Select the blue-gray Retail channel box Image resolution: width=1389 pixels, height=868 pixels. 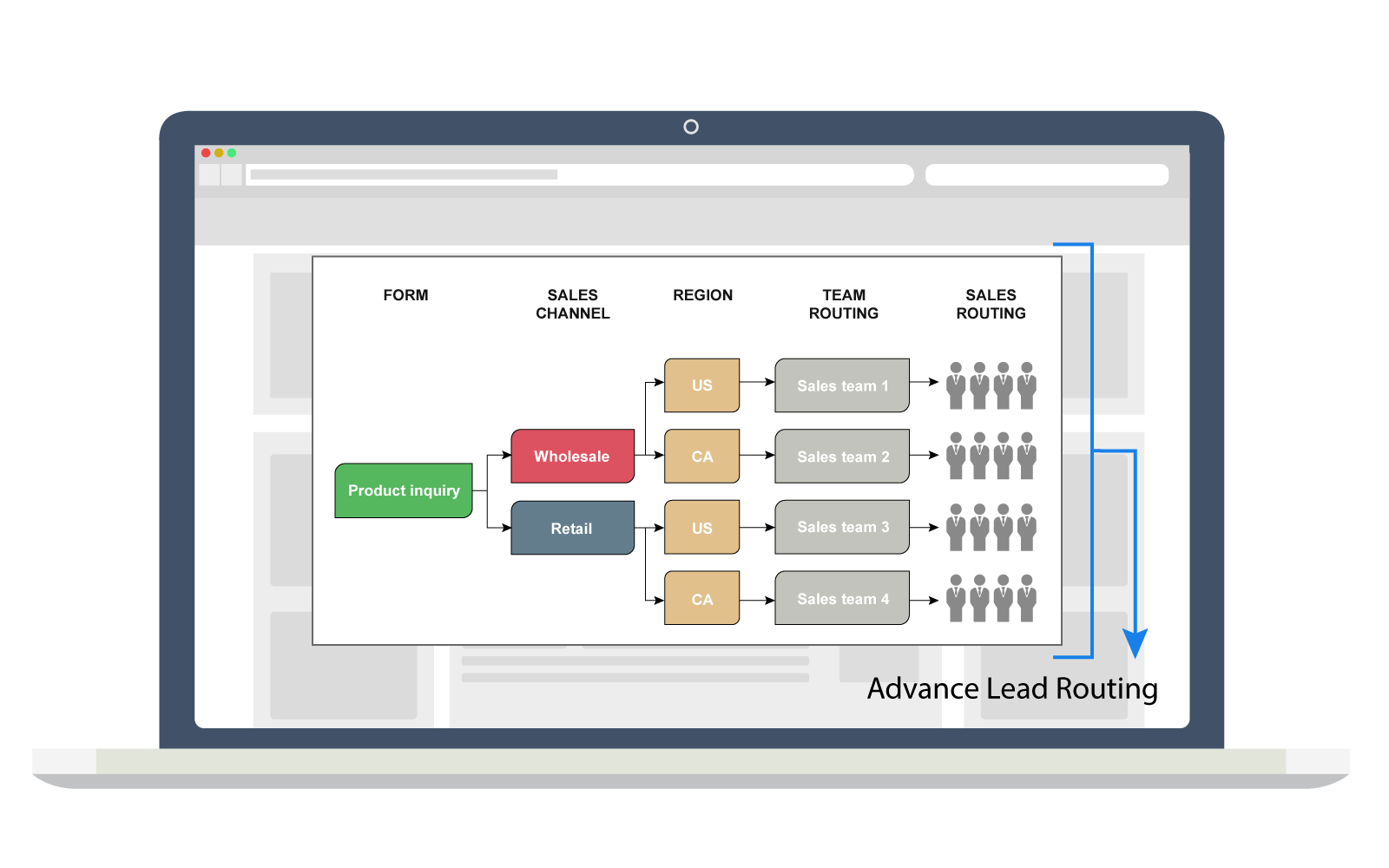[572, 528]
